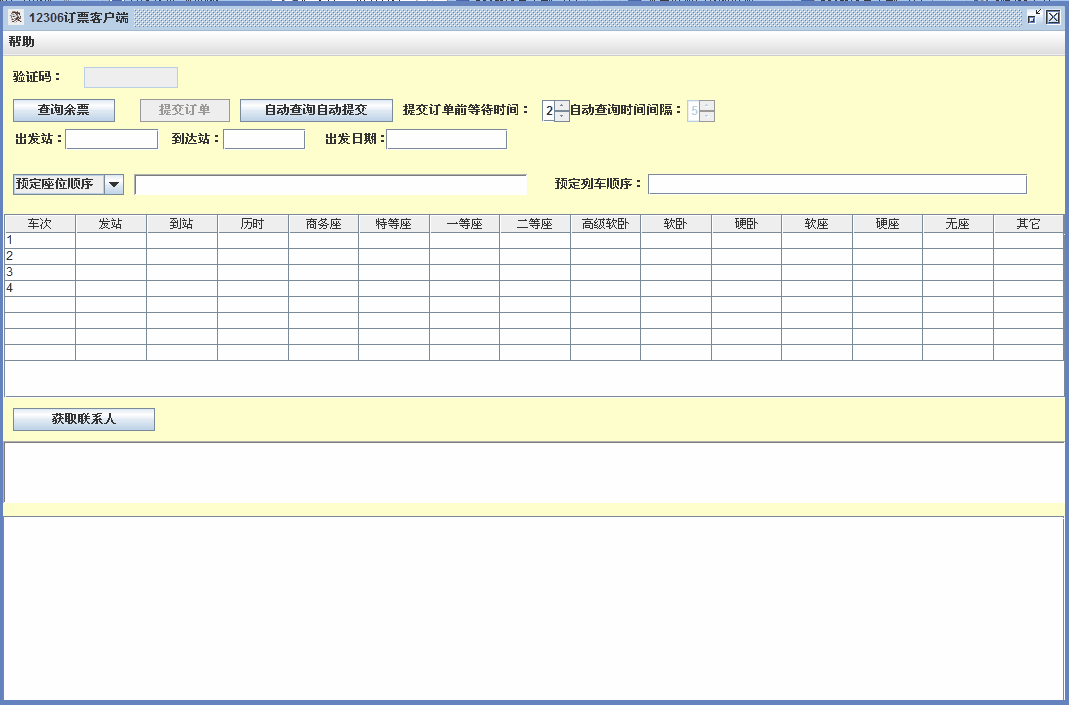Decrease the 自动查询时间间隔 spinner value
The height and width of the screenshot is (705, 1069).
707,116
